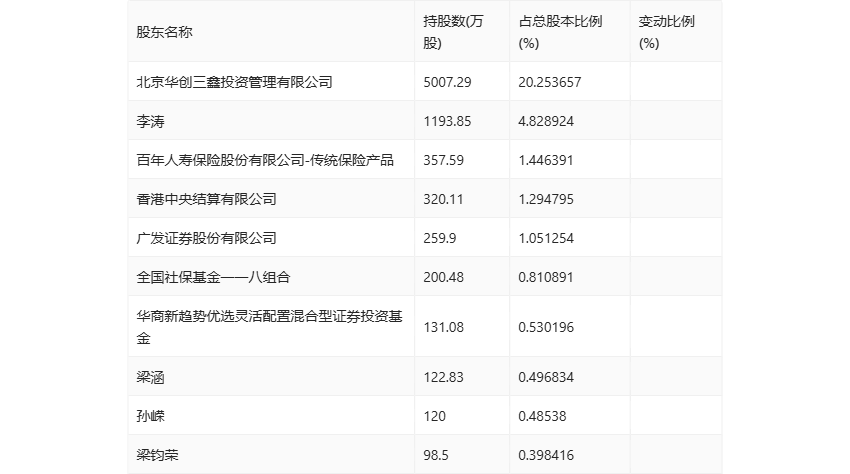The height and width of the screenshot is (474, 850).
Task: Click shareholder 北京华创三鑫投资管理有限公司
Action: coord(234,82)
